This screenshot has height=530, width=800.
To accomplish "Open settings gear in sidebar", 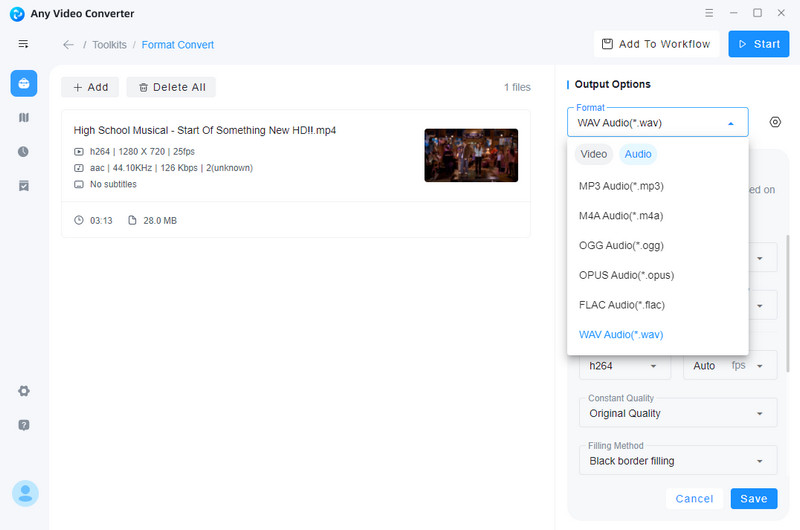I will (23, 391).
